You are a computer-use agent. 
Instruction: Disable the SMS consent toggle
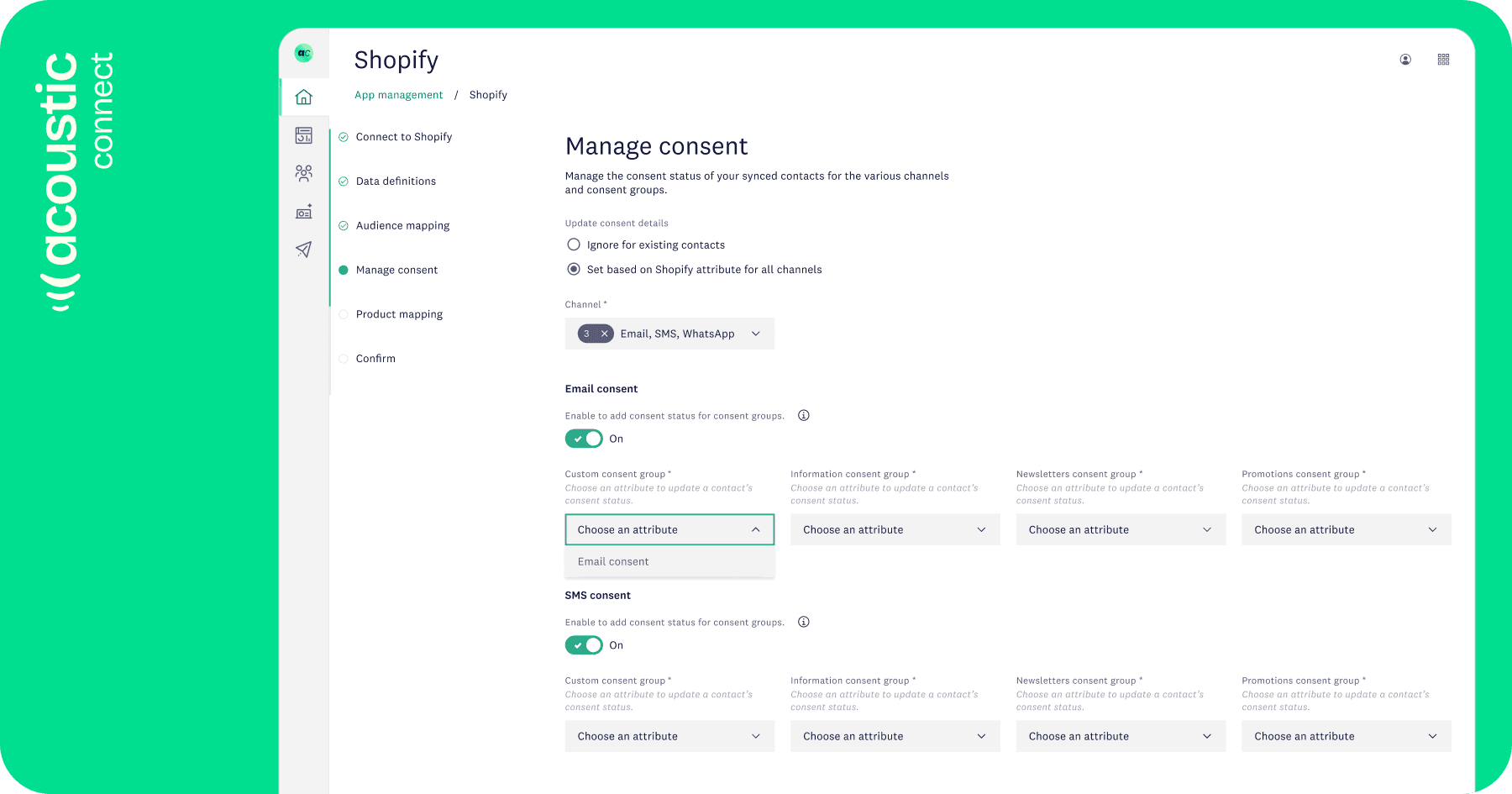point(584,644)
